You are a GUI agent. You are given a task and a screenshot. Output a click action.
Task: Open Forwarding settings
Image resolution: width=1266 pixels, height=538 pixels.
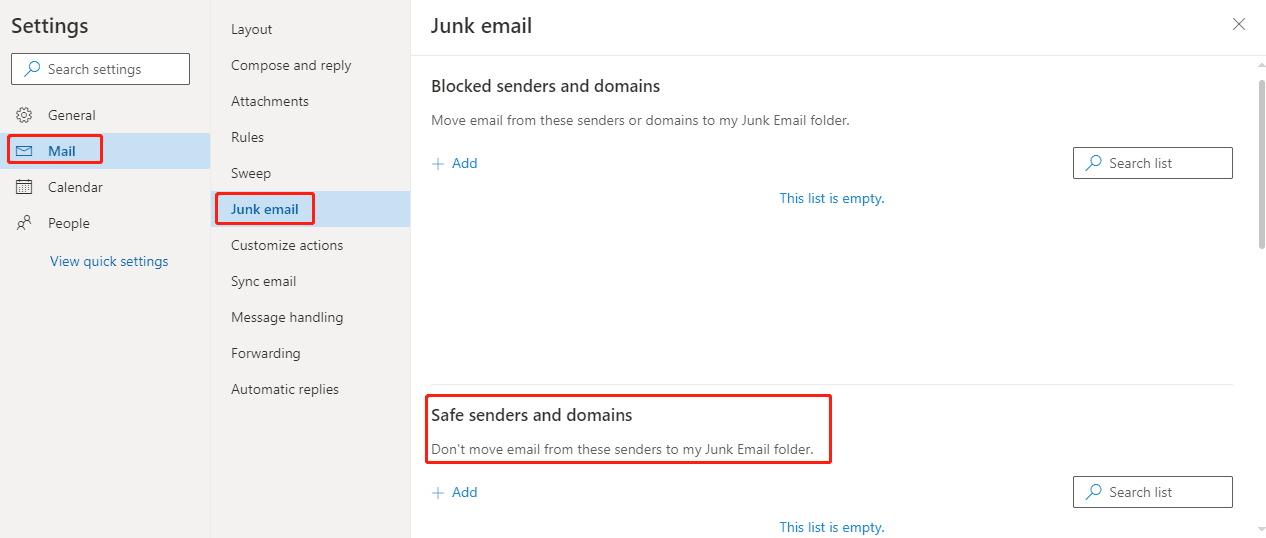[x=266, y=353]
